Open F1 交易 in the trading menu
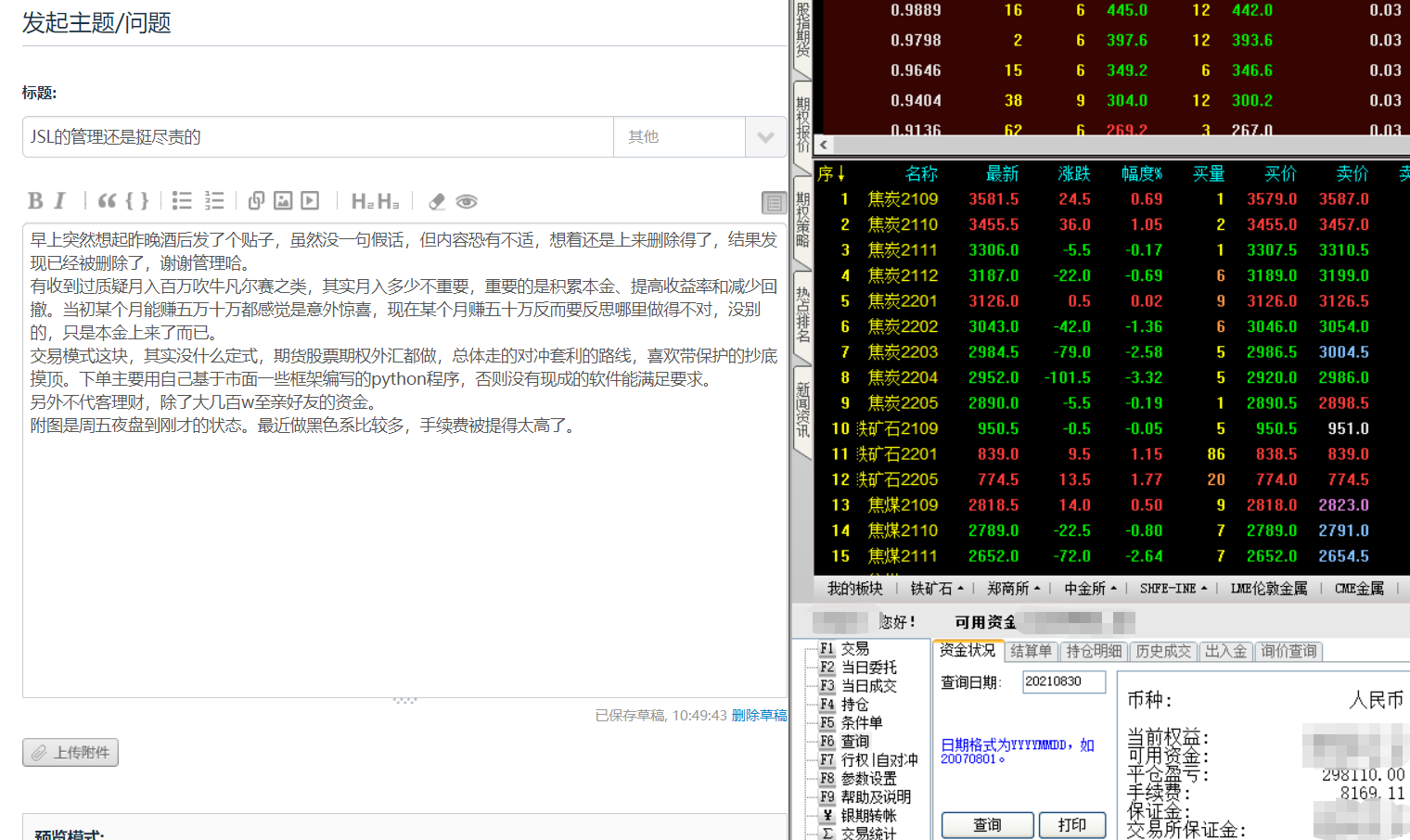 [844, 649]
